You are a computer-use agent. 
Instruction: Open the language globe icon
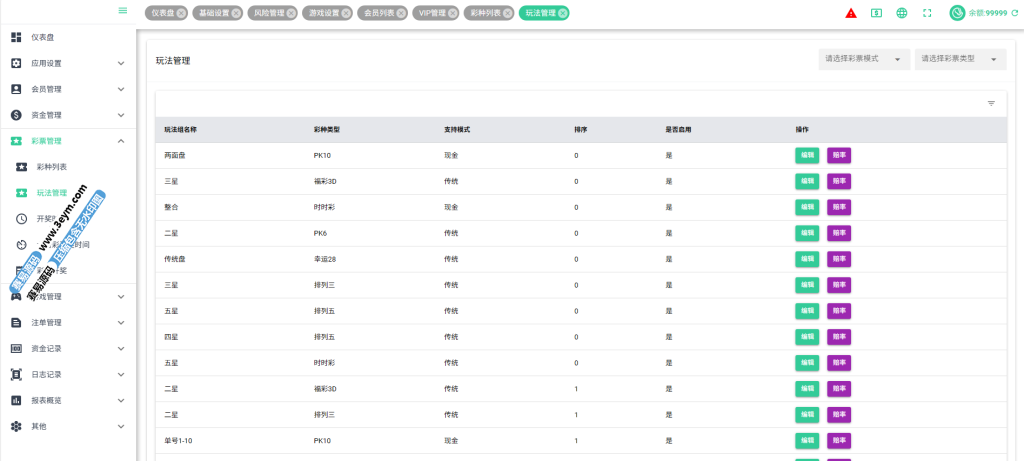(902, 13)
